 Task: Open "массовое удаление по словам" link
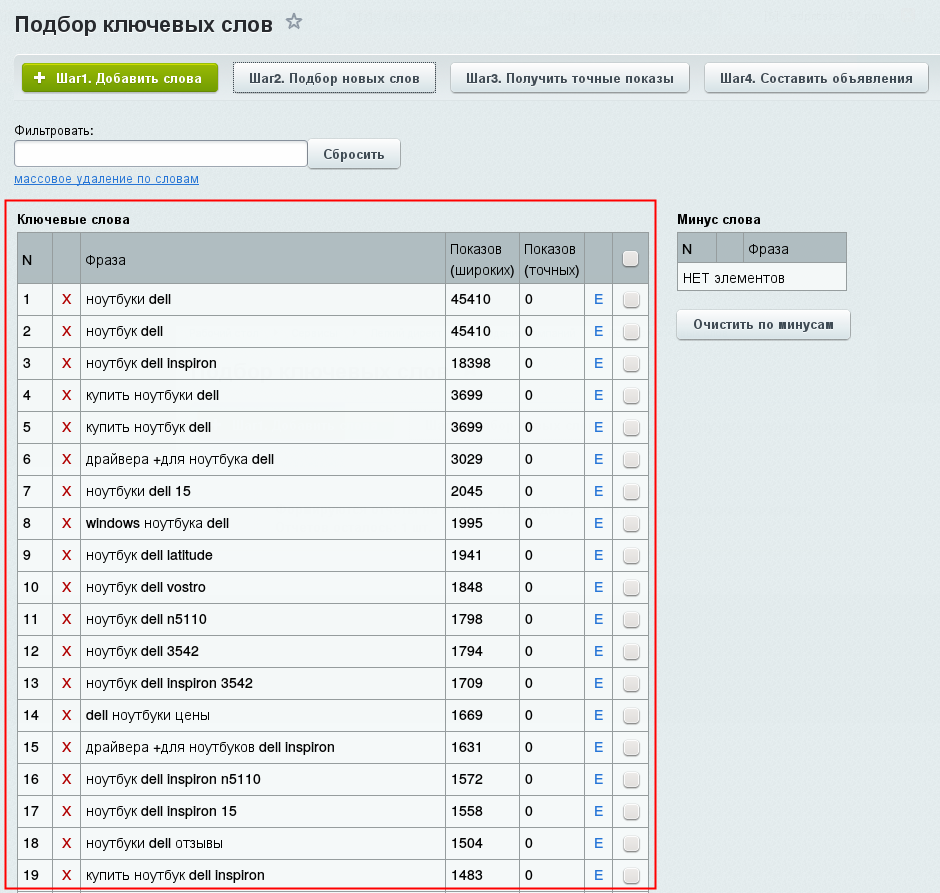[x=107, y=179]
